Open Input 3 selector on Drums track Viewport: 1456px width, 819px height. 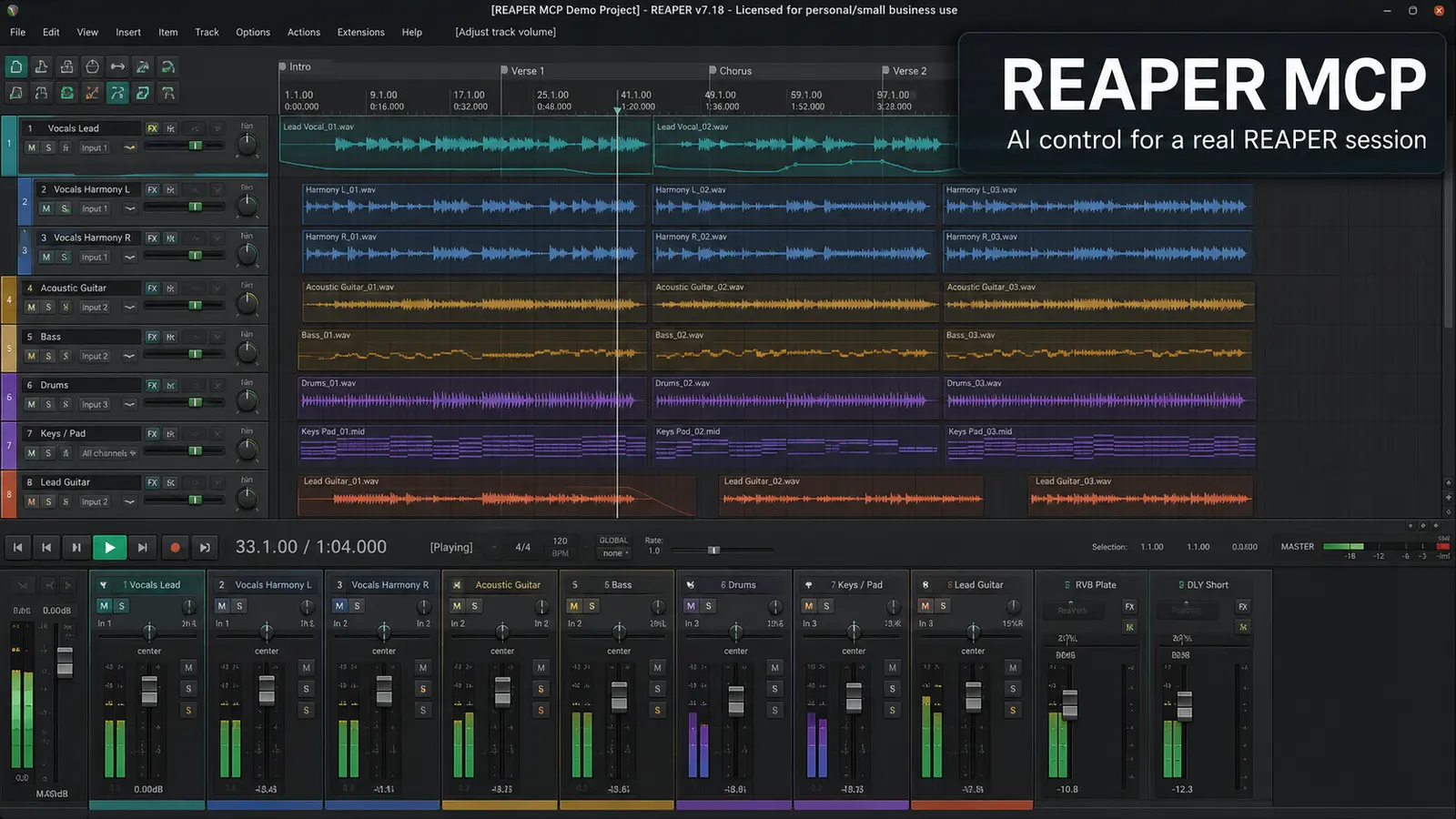click(95, 404)
